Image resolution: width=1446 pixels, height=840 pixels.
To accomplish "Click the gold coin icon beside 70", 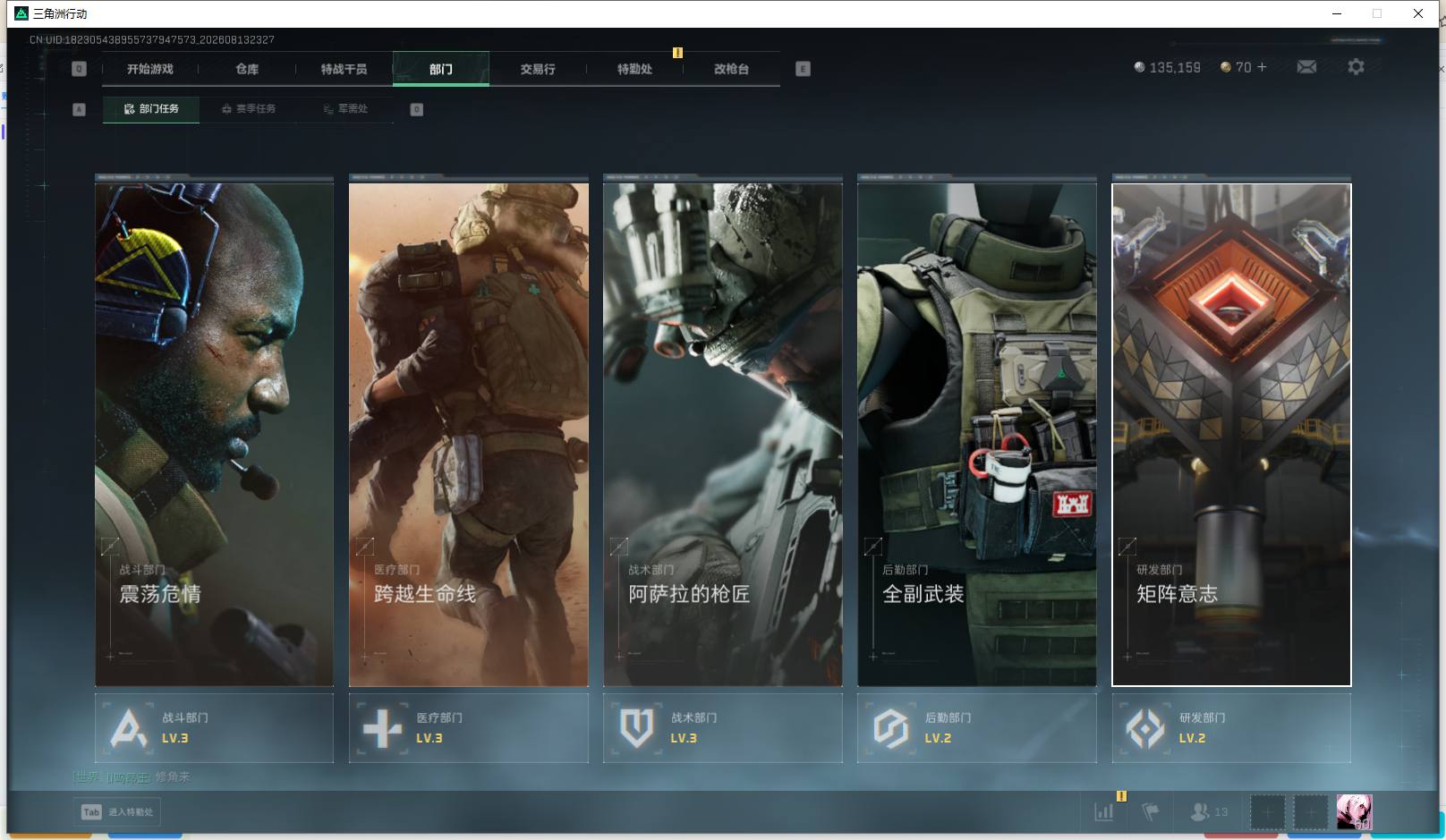I will click(1226, 67).
